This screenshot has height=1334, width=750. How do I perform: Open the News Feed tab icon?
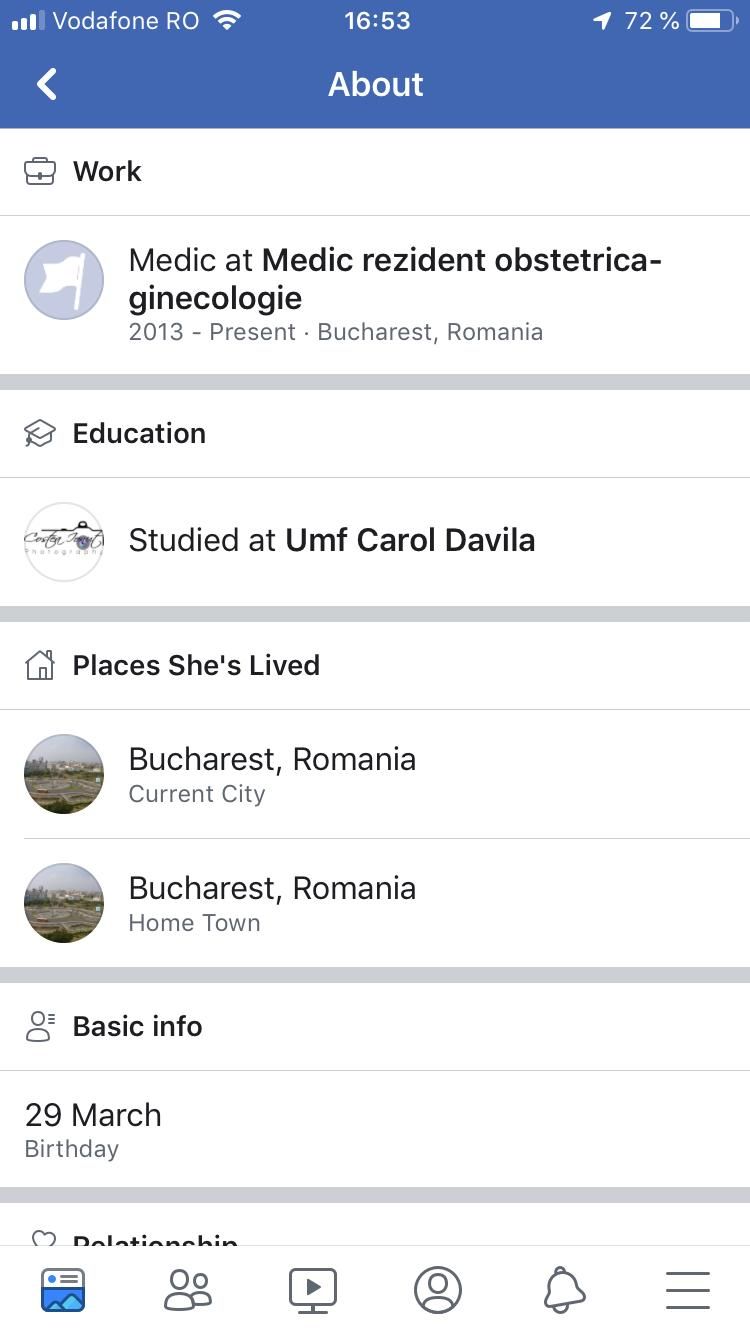click(63, 1289)
